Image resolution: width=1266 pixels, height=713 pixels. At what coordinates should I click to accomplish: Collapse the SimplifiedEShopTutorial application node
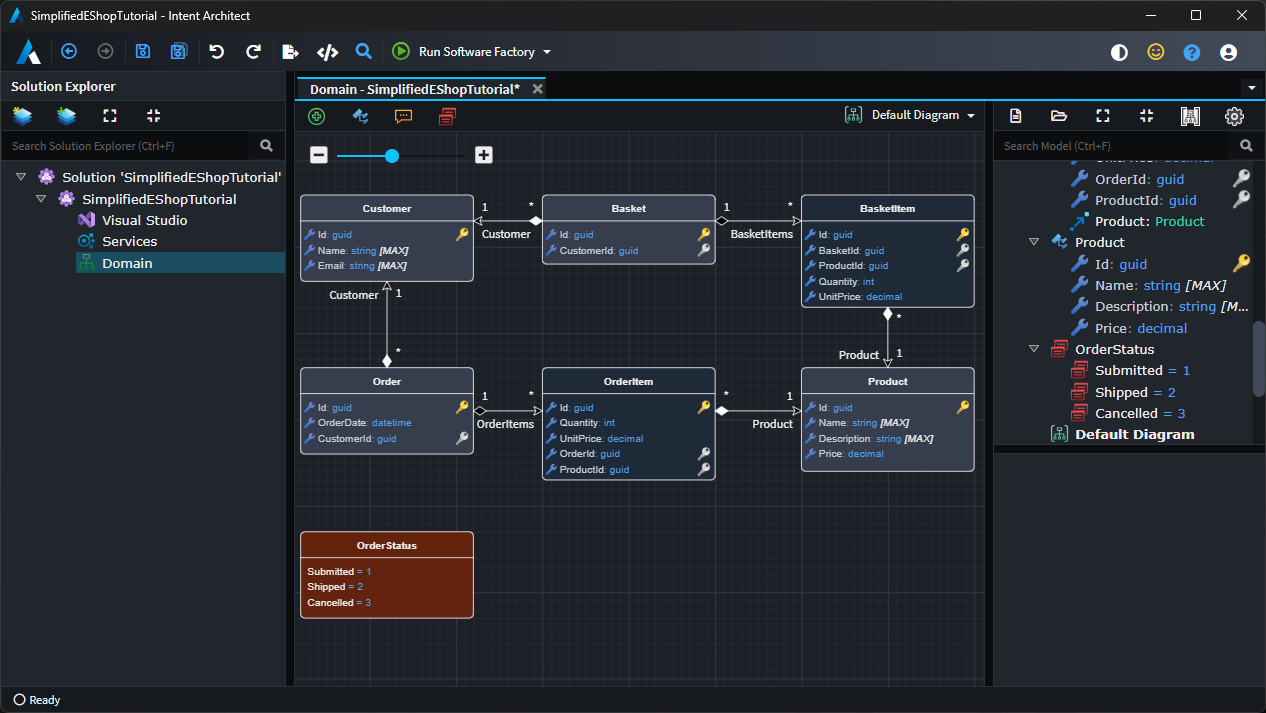[x=41, y=199]
